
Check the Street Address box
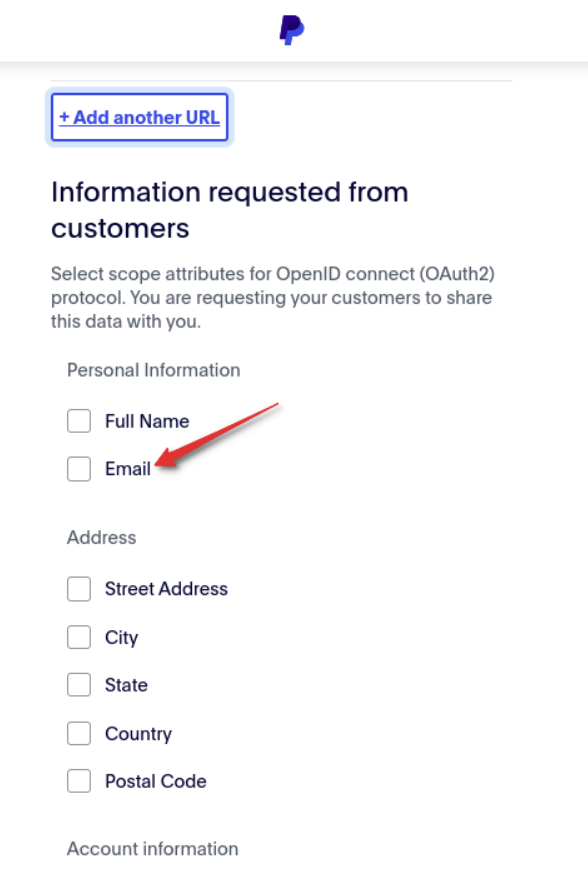tap(79, 589)
